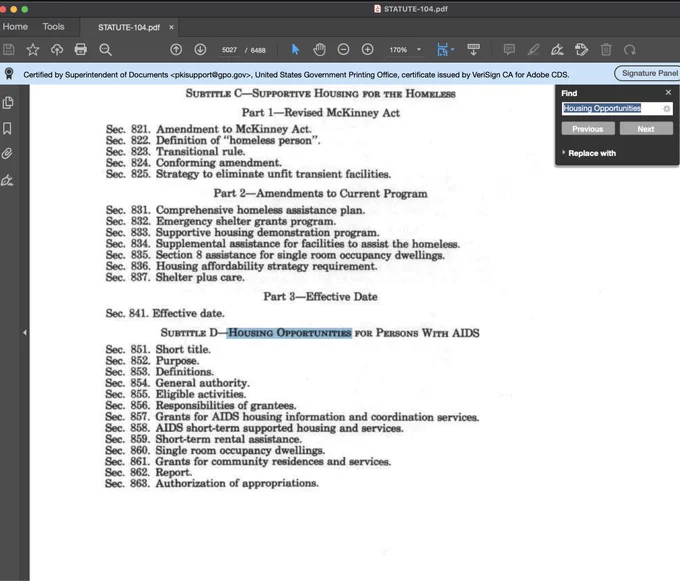Open attachments paperclip panel
The height and width of the screenshot is (581, 680).
[7, 153]
